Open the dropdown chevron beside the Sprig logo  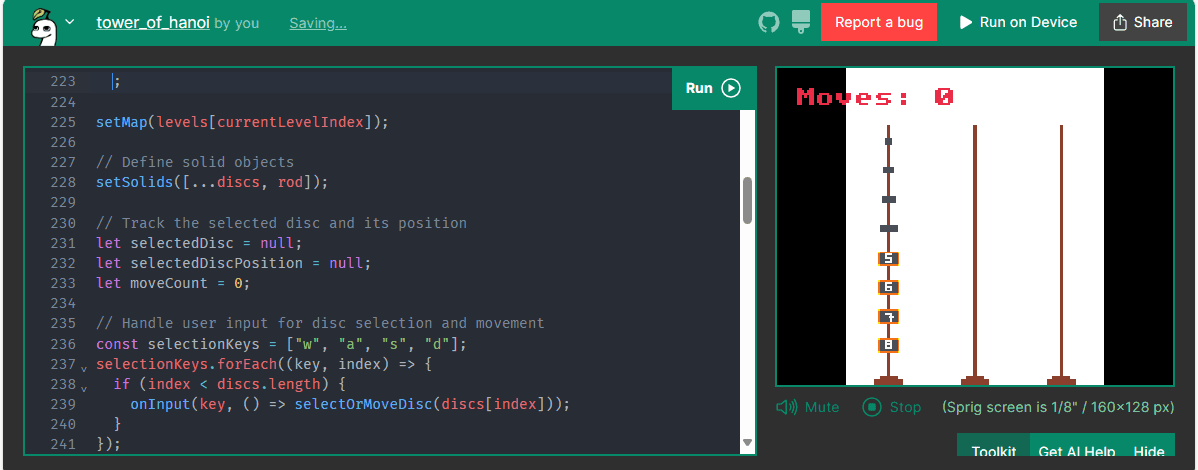click(69, 22)
